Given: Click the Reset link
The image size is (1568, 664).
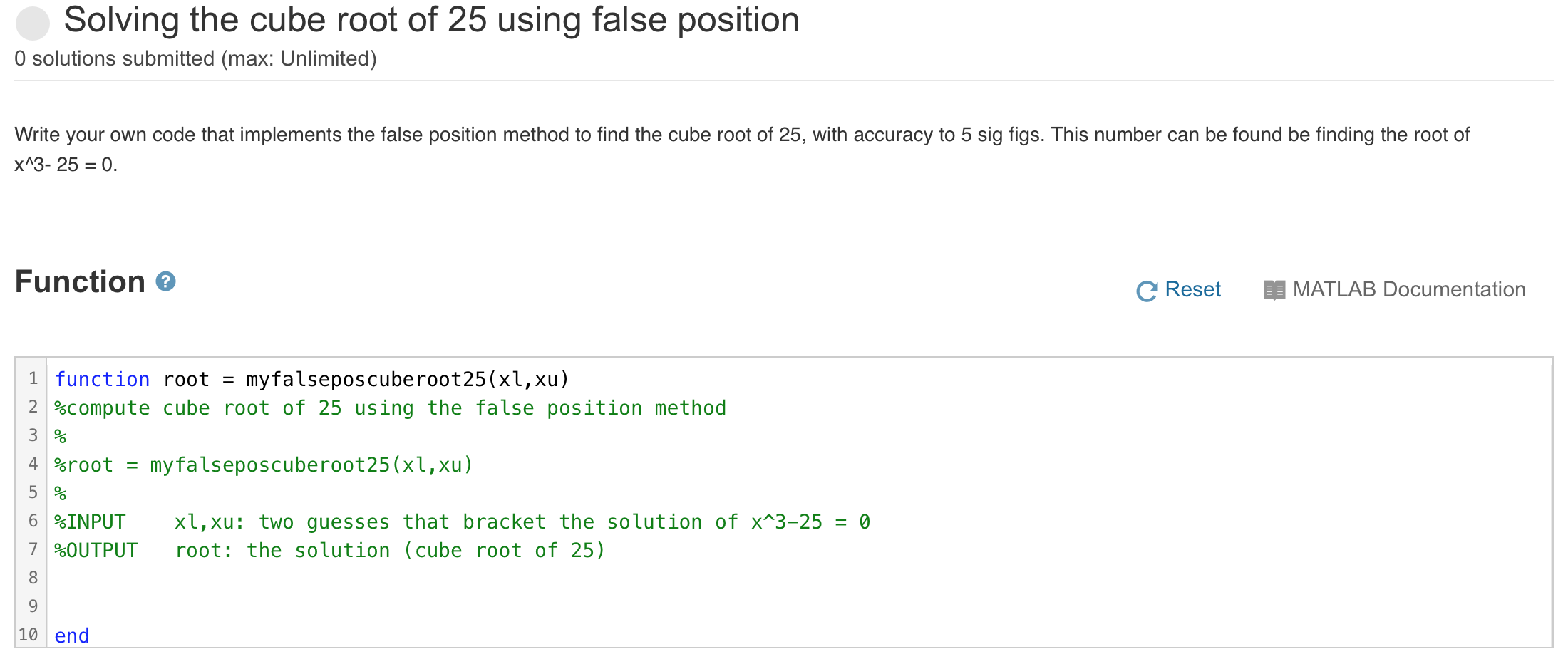Looking at the screenshot, I should click(1193, 289).
